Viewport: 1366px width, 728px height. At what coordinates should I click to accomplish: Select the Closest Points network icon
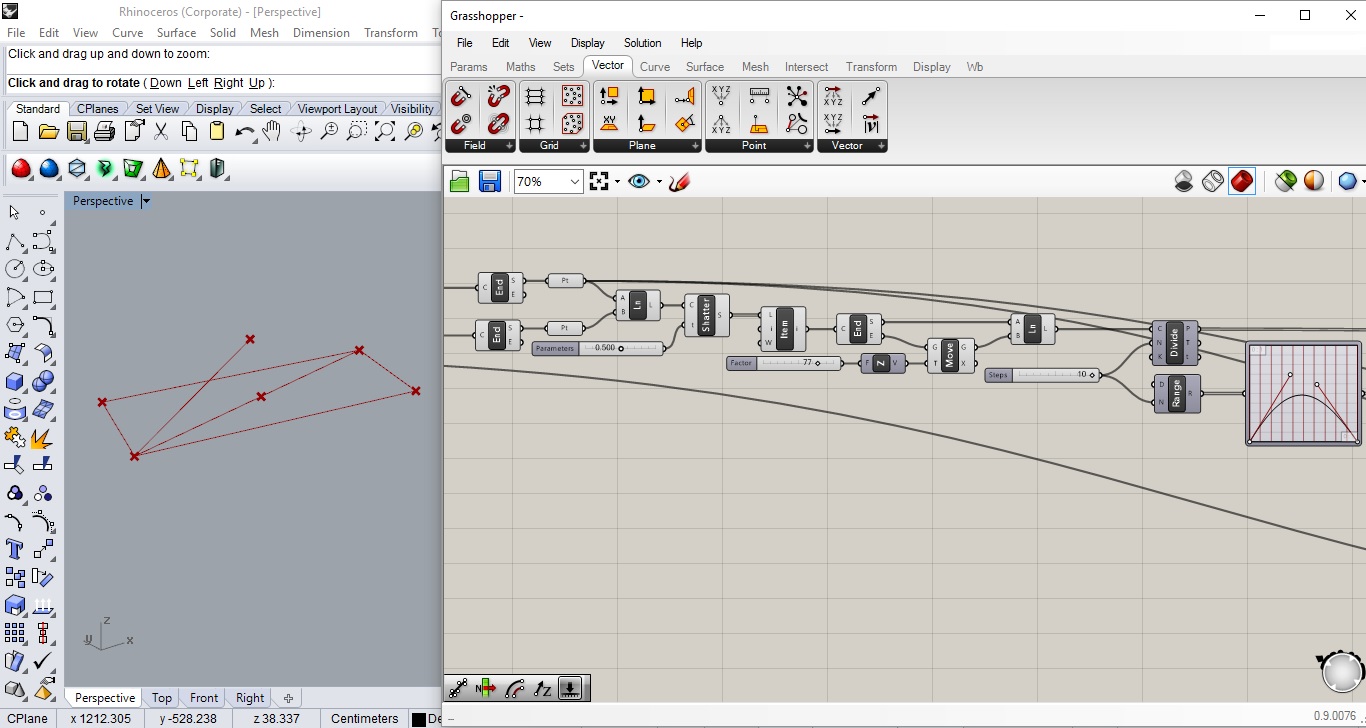pyautogui.click(x=796, y=96)
